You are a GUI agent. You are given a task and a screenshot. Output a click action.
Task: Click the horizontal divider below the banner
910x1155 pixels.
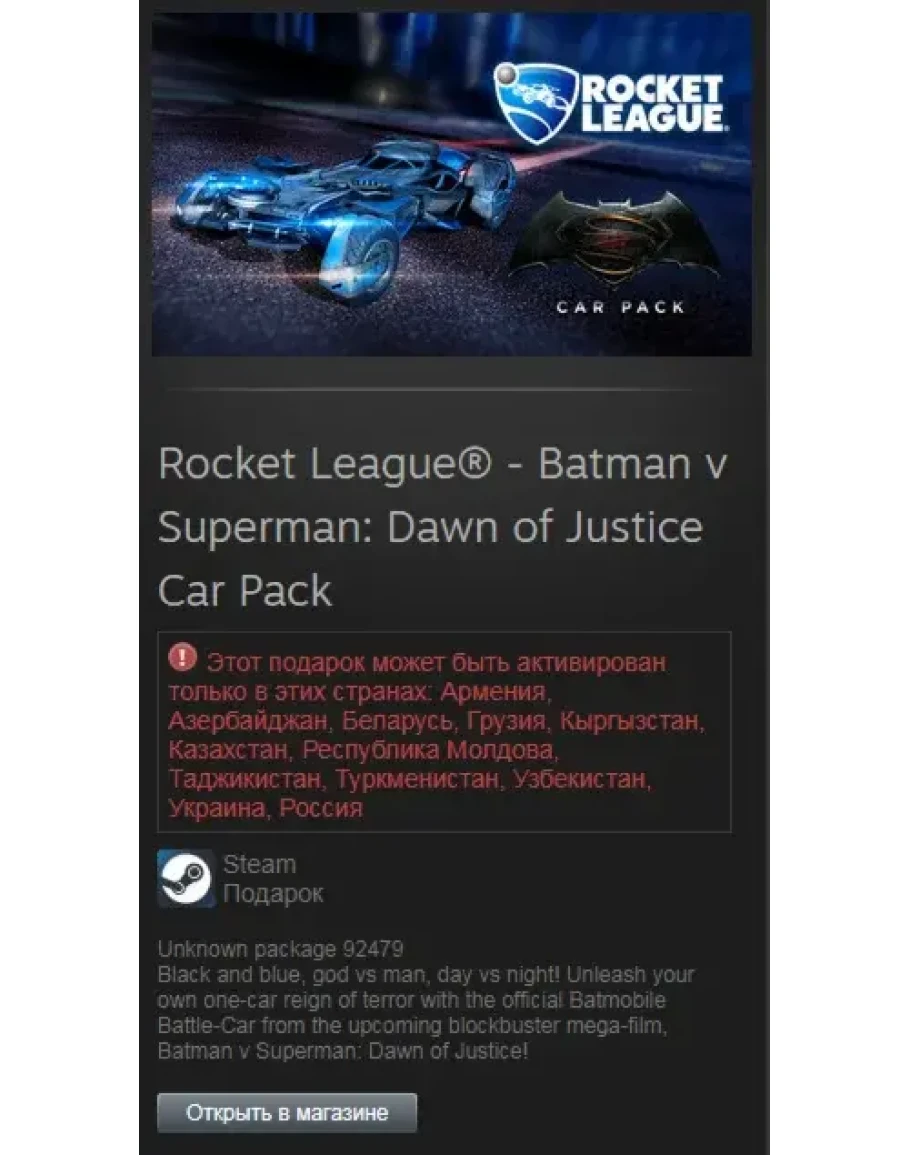tap(429, 388)
